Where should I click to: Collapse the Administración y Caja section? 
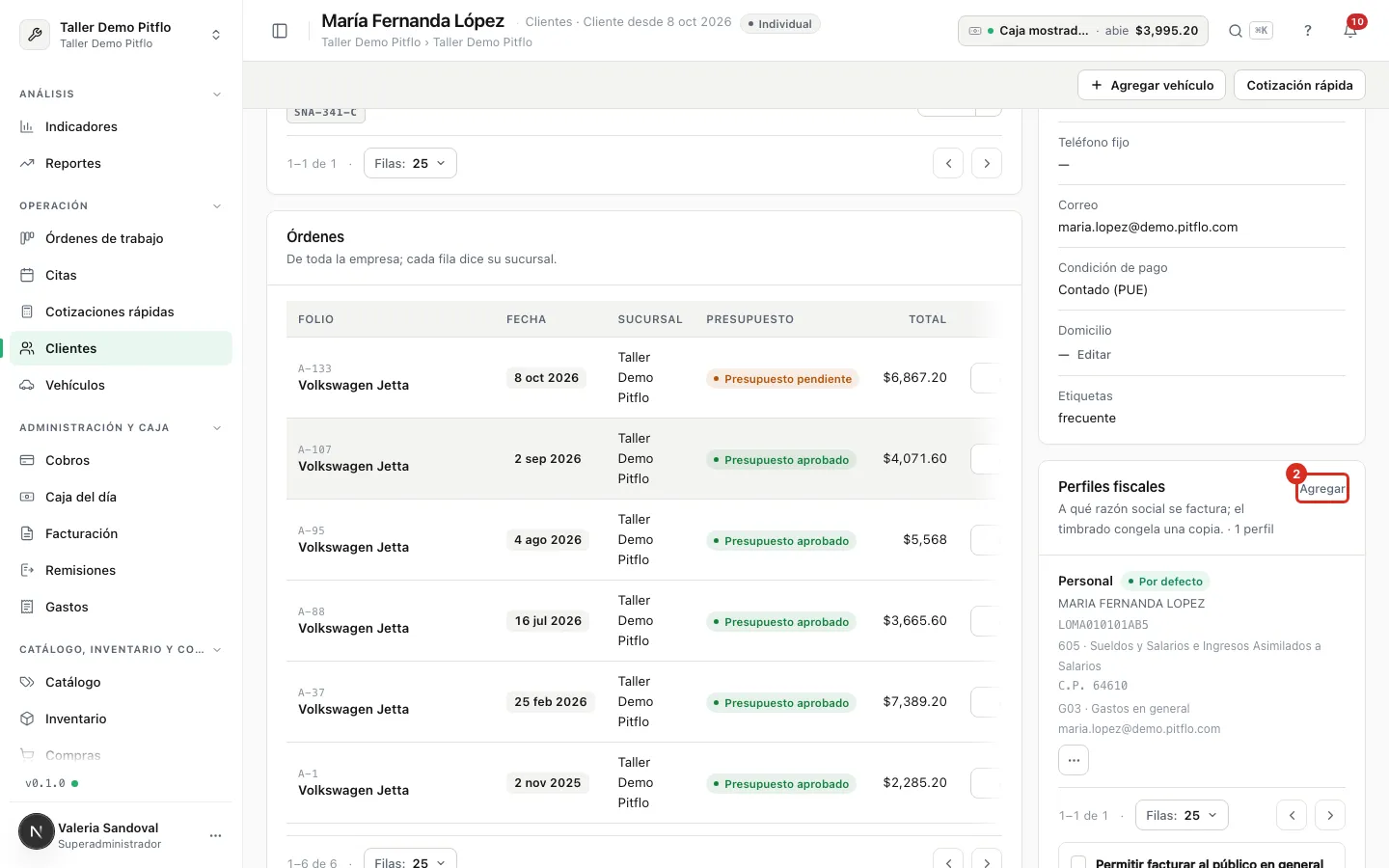[x=217, y=428]
